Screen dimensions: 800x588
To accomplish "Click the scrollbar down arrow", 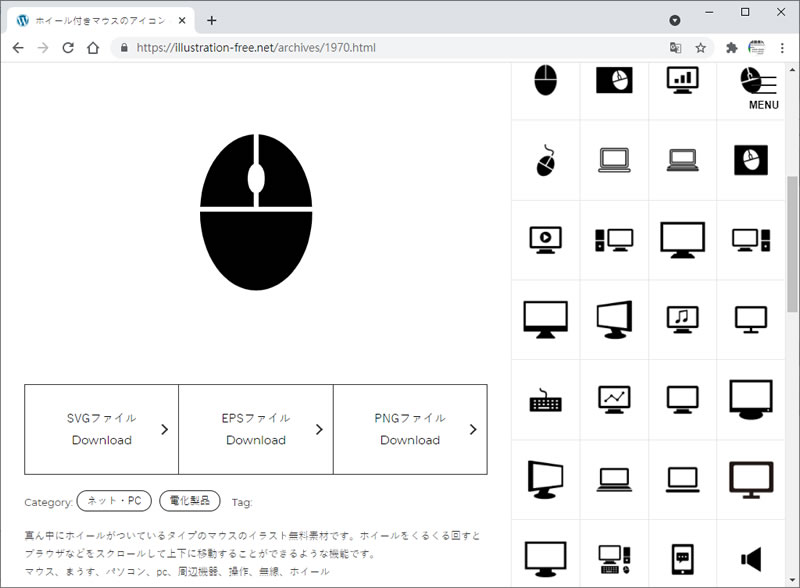I will (x=792, y=580).
